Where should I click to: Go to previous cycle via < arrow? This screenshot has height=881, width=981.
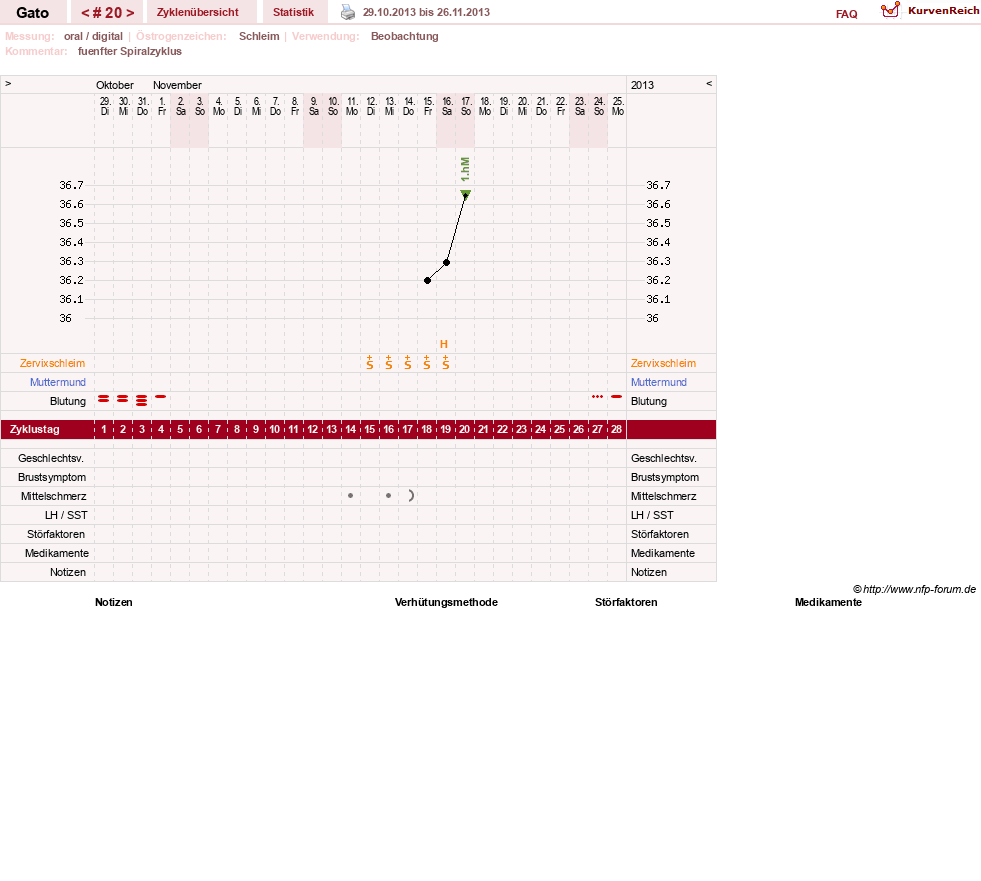point(85,13)
